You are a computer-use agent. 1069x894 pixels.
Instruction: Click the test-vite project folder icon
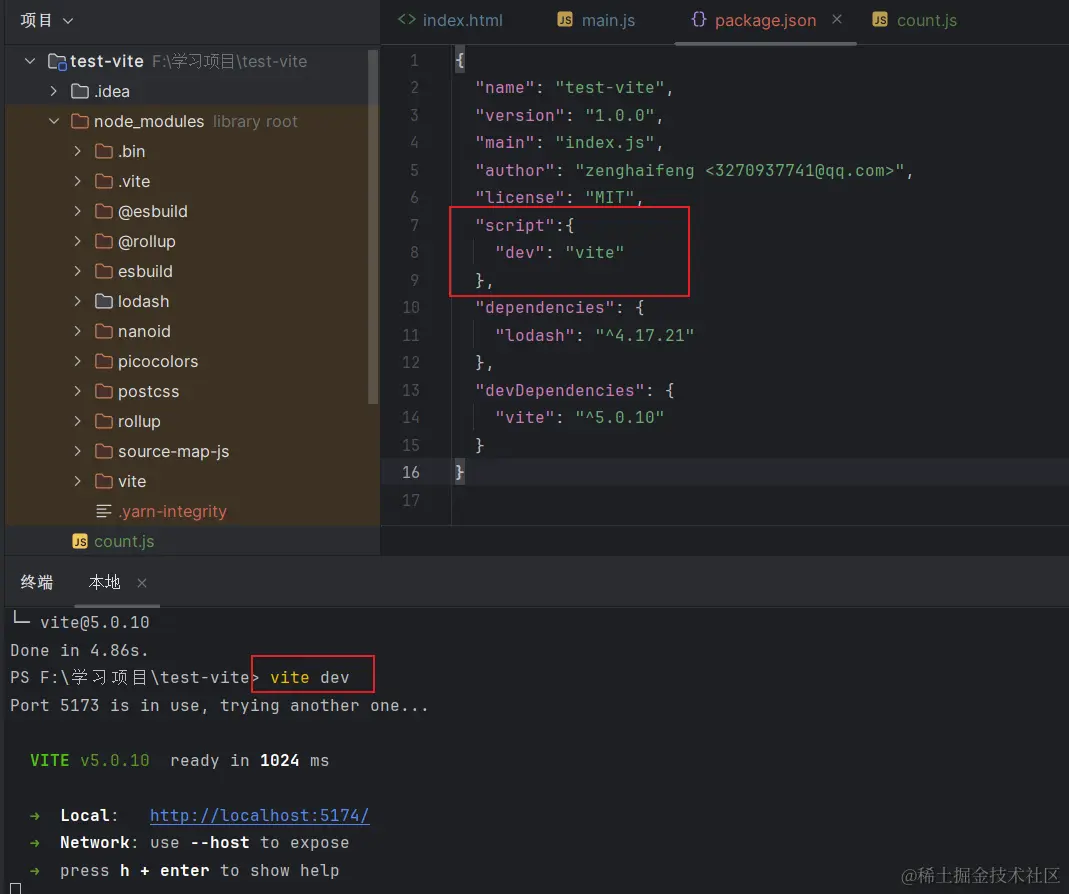pos(57,61)
